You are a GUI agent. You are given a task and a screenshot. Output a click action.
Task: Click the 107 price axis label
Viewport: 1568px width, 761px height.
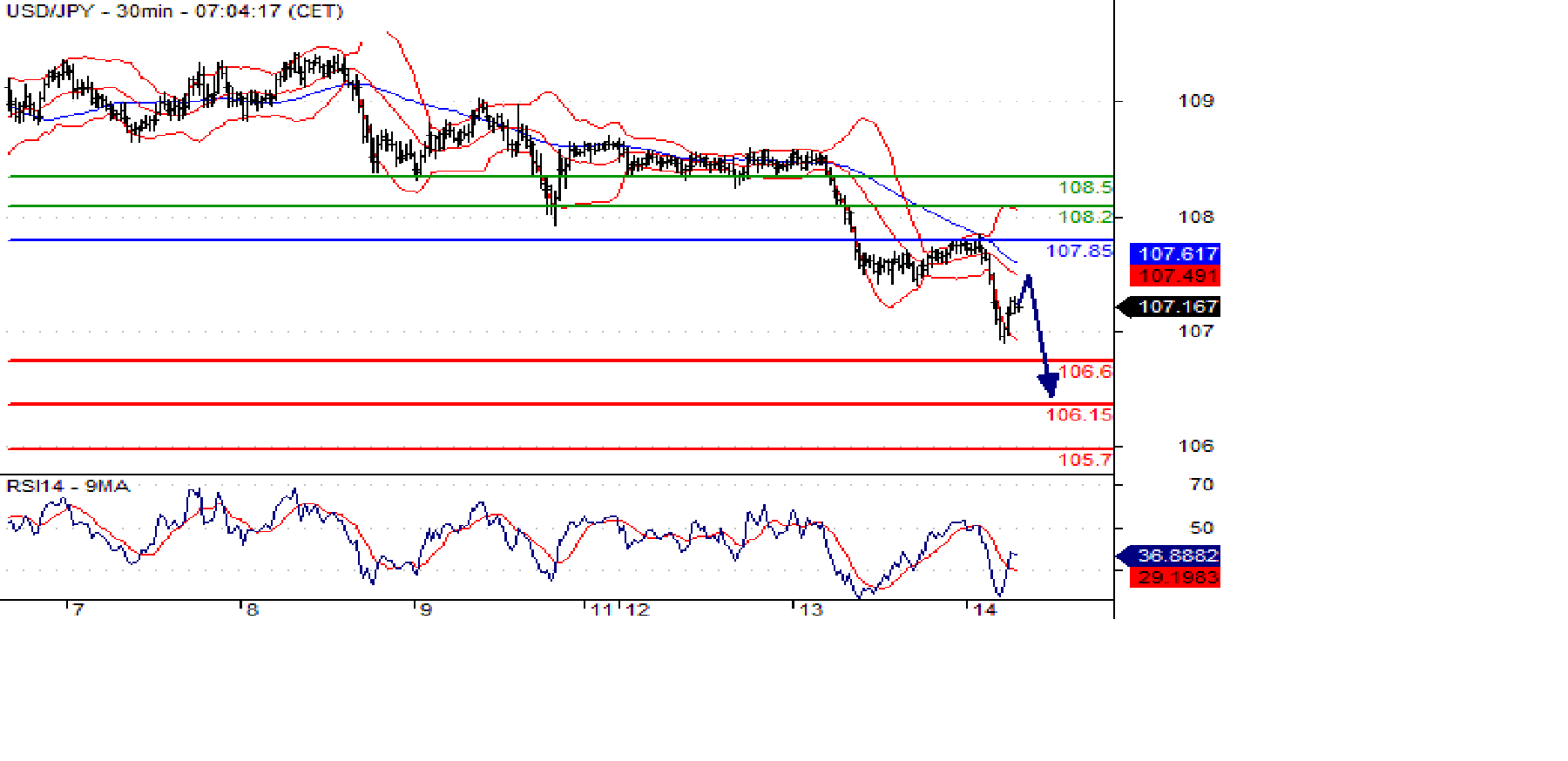click(1196, 331)
